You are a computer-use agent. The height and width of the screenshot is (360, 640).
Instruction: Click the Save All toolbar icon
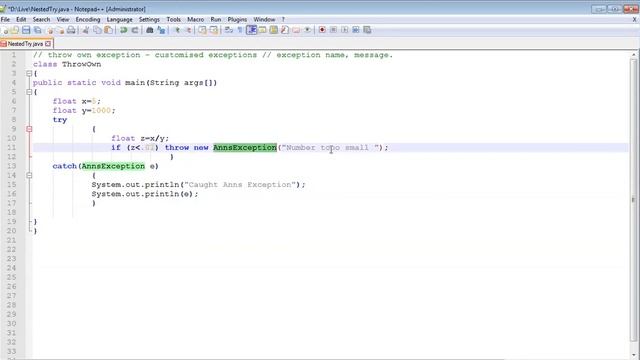[38, 30]
